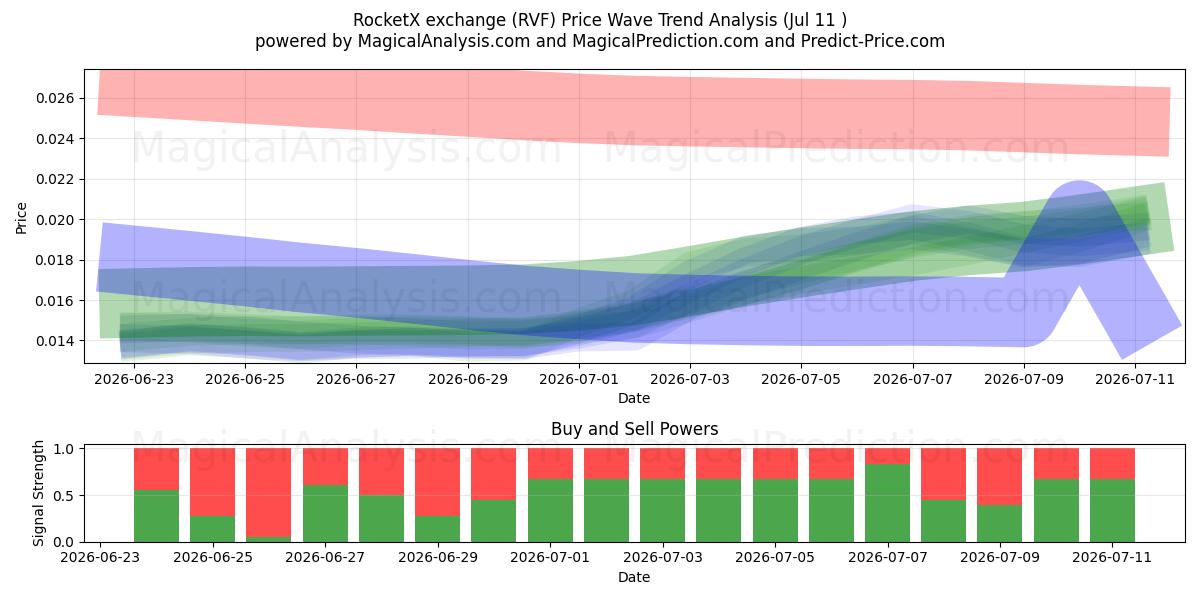
Task: Click the 'powered by MagicalAnalysis.com' subtitle line
Action: coord(600,41)
